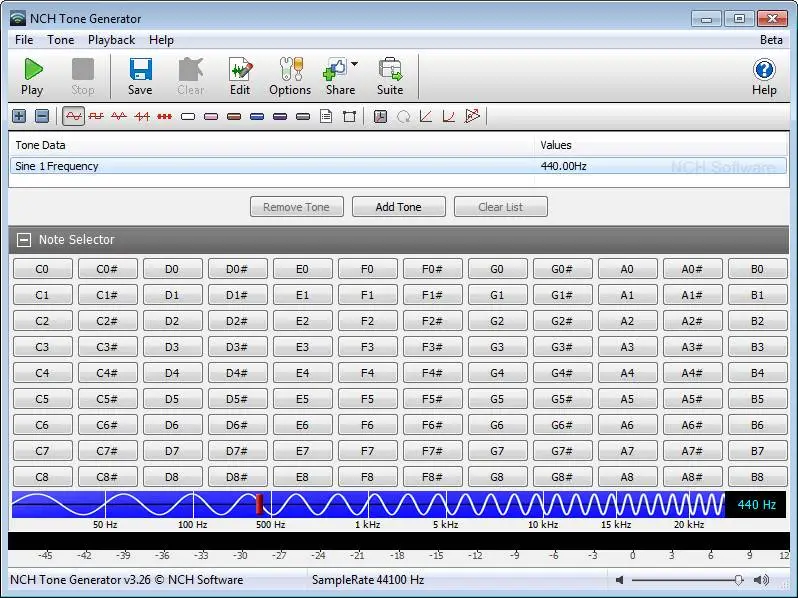798x598 pixels.
Task: Open the Edit tool
Action: point(240,76)
